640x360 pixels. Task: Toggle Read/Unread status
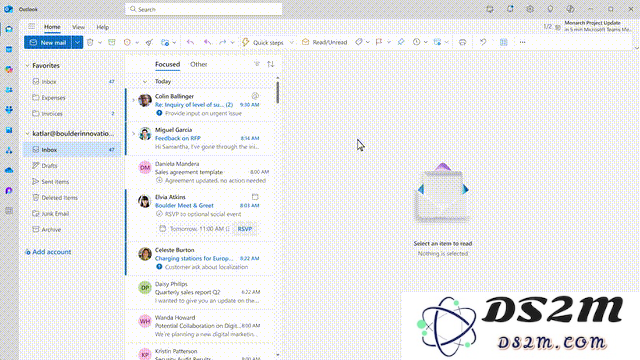(x=324, y=42)
